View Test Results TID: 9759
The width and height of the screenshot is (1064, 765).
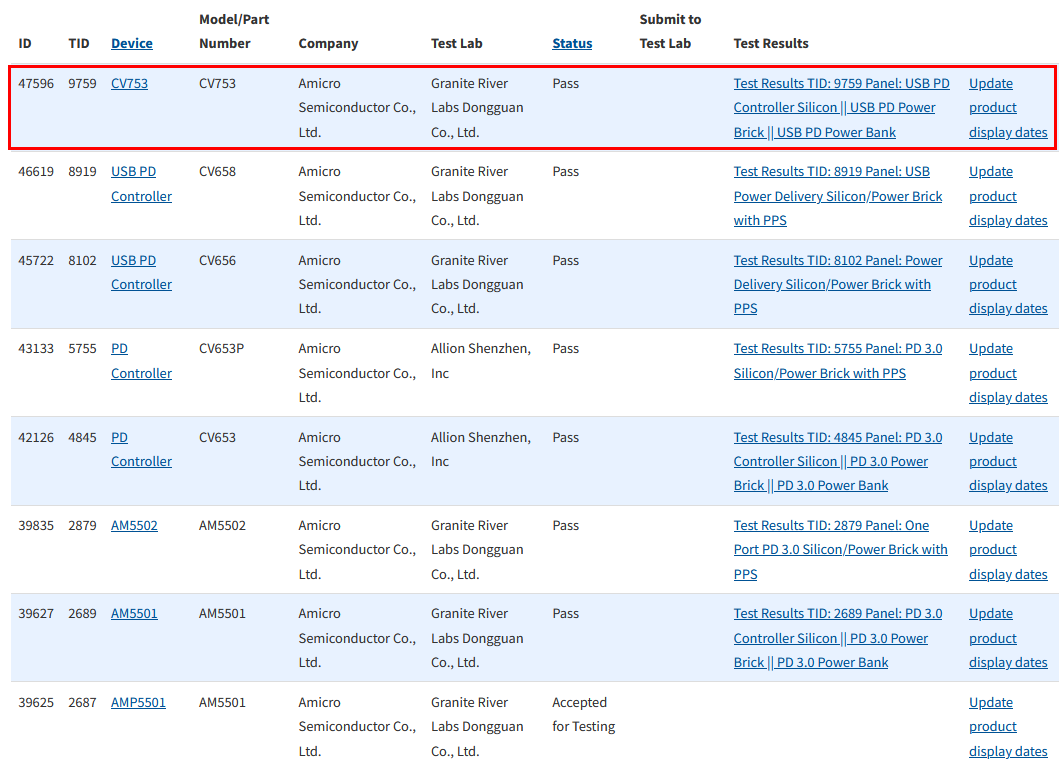tap(841, 108)
